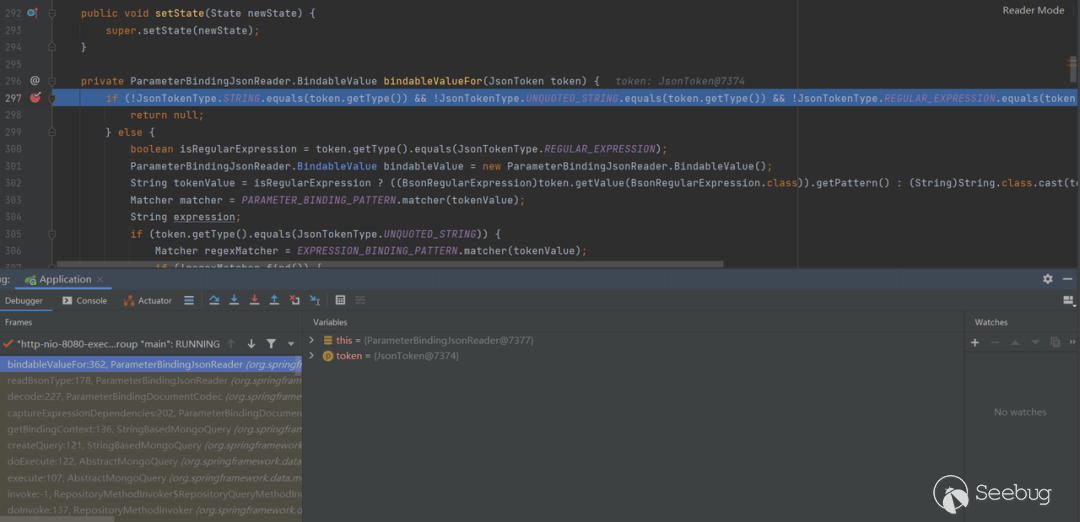Toggle the breakpoint on line 297
This screenshot has width=1080, height=522.
(x=35, y=98)
